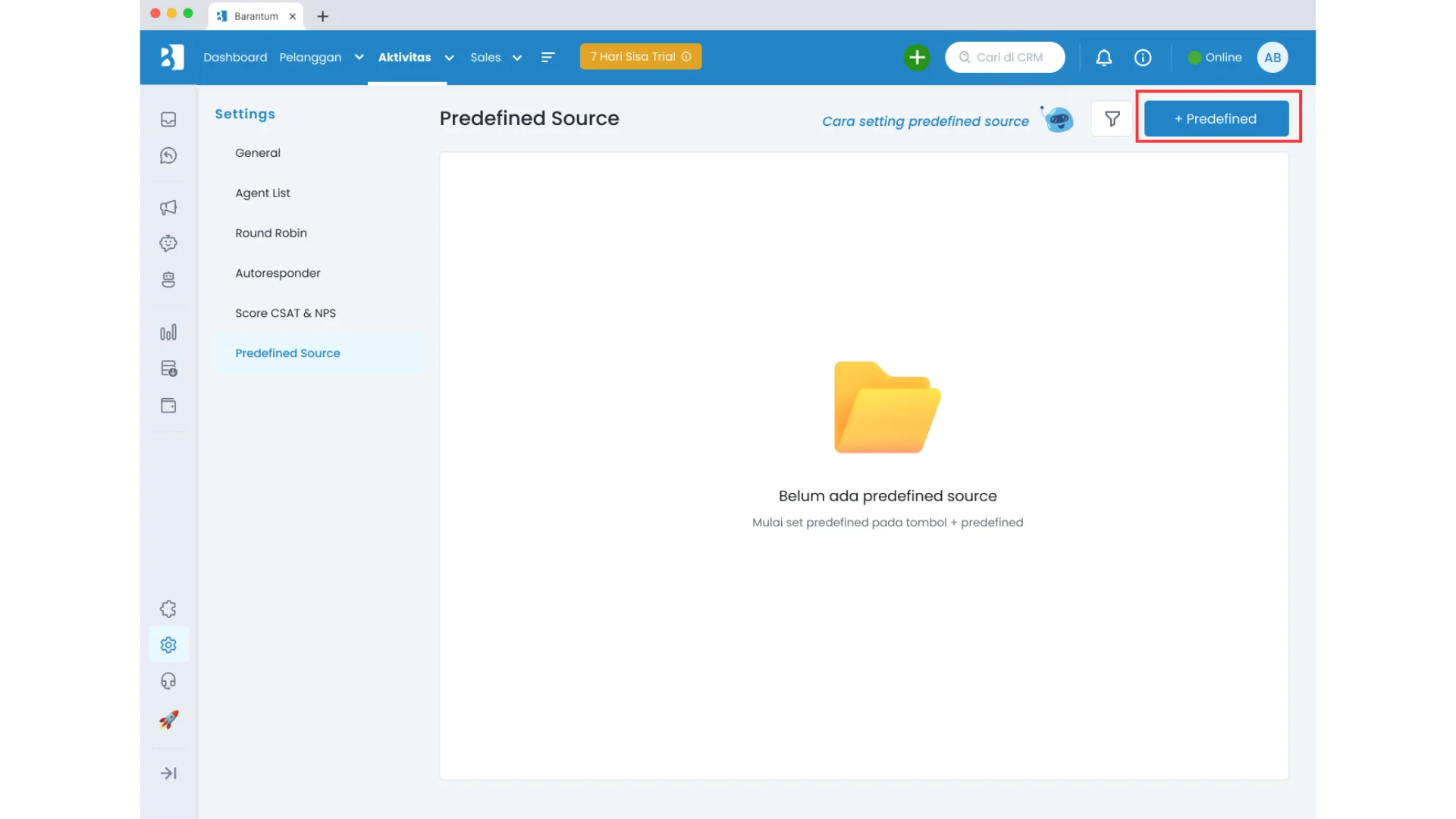The height and width of the screenshot is (819, 1456).
Task: Click the green plus quick-add button
Action: [917, 58]
